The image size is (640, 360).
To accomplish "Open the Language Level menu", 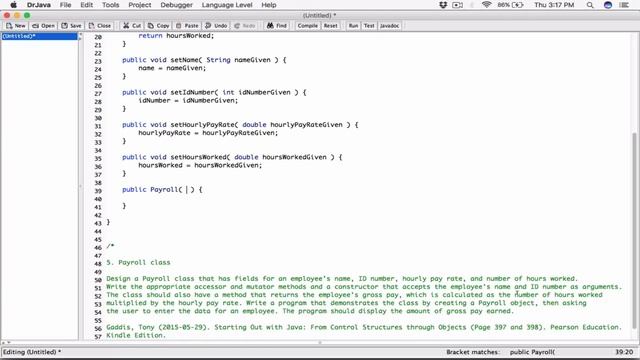I will coord(227,5).
